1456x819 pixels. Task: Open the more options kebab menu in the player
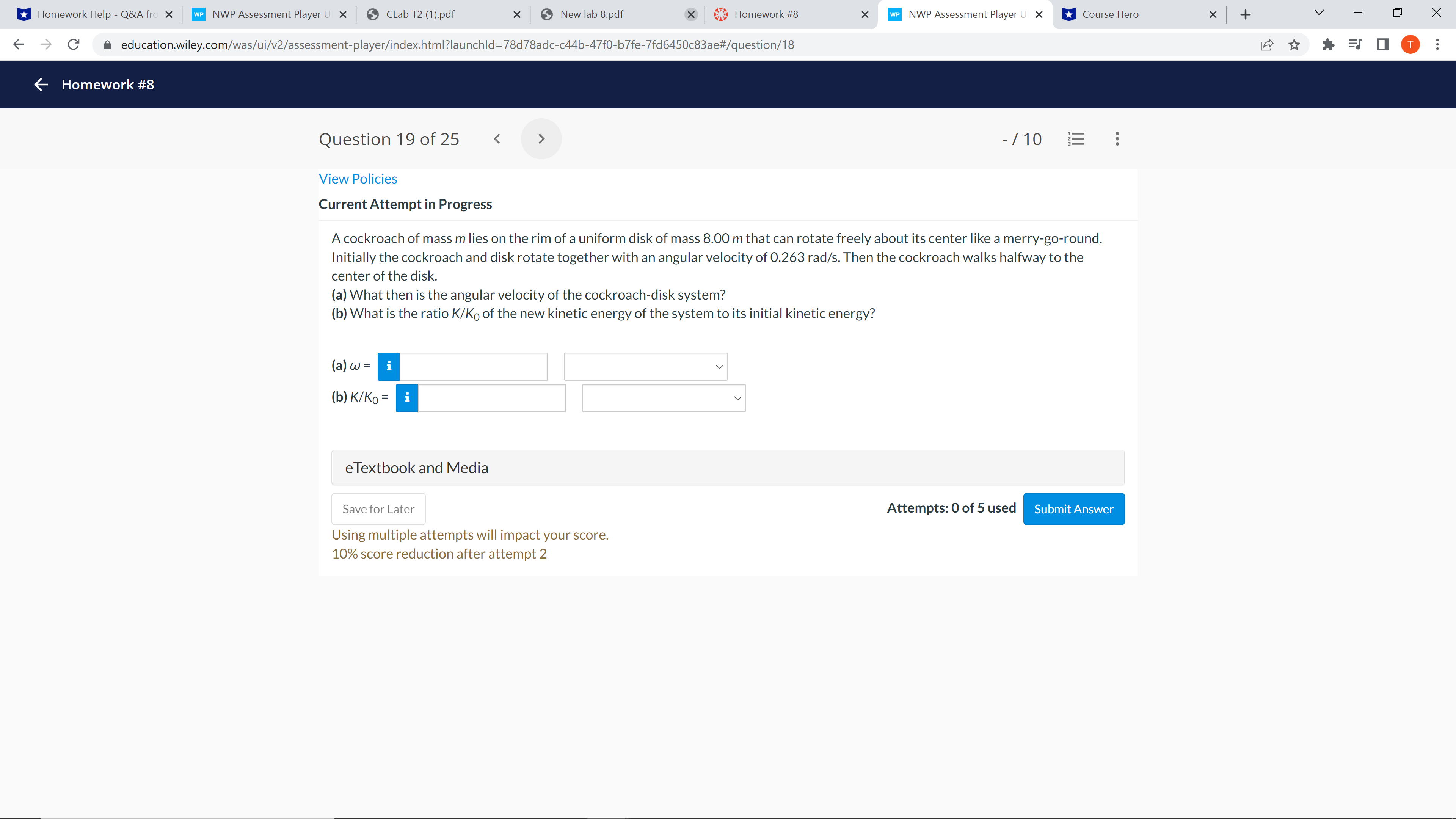tap(1117, 138)
